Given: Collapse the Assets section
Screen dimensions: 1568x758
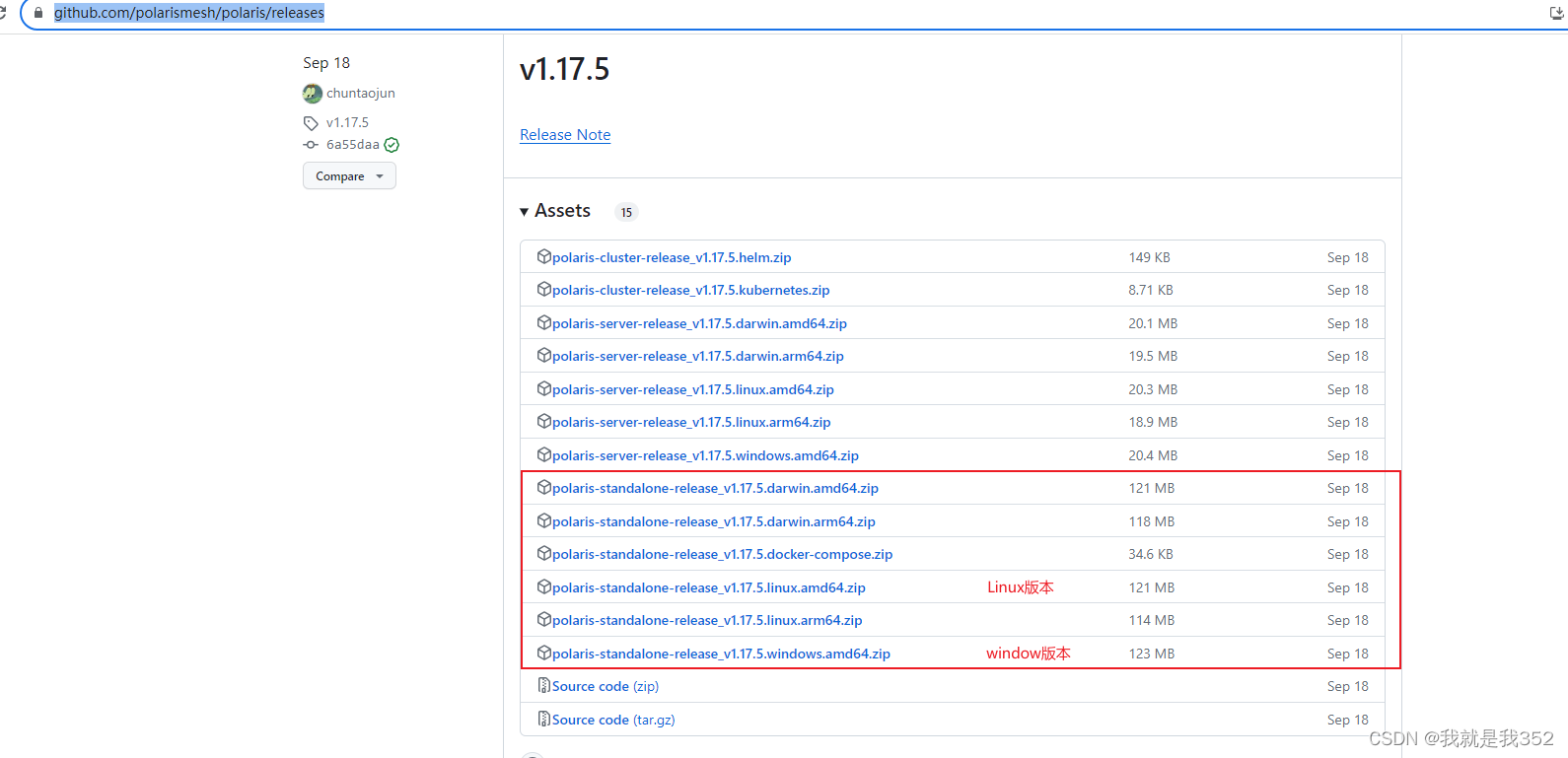Looking at the screenshot, I should point(555,211).
